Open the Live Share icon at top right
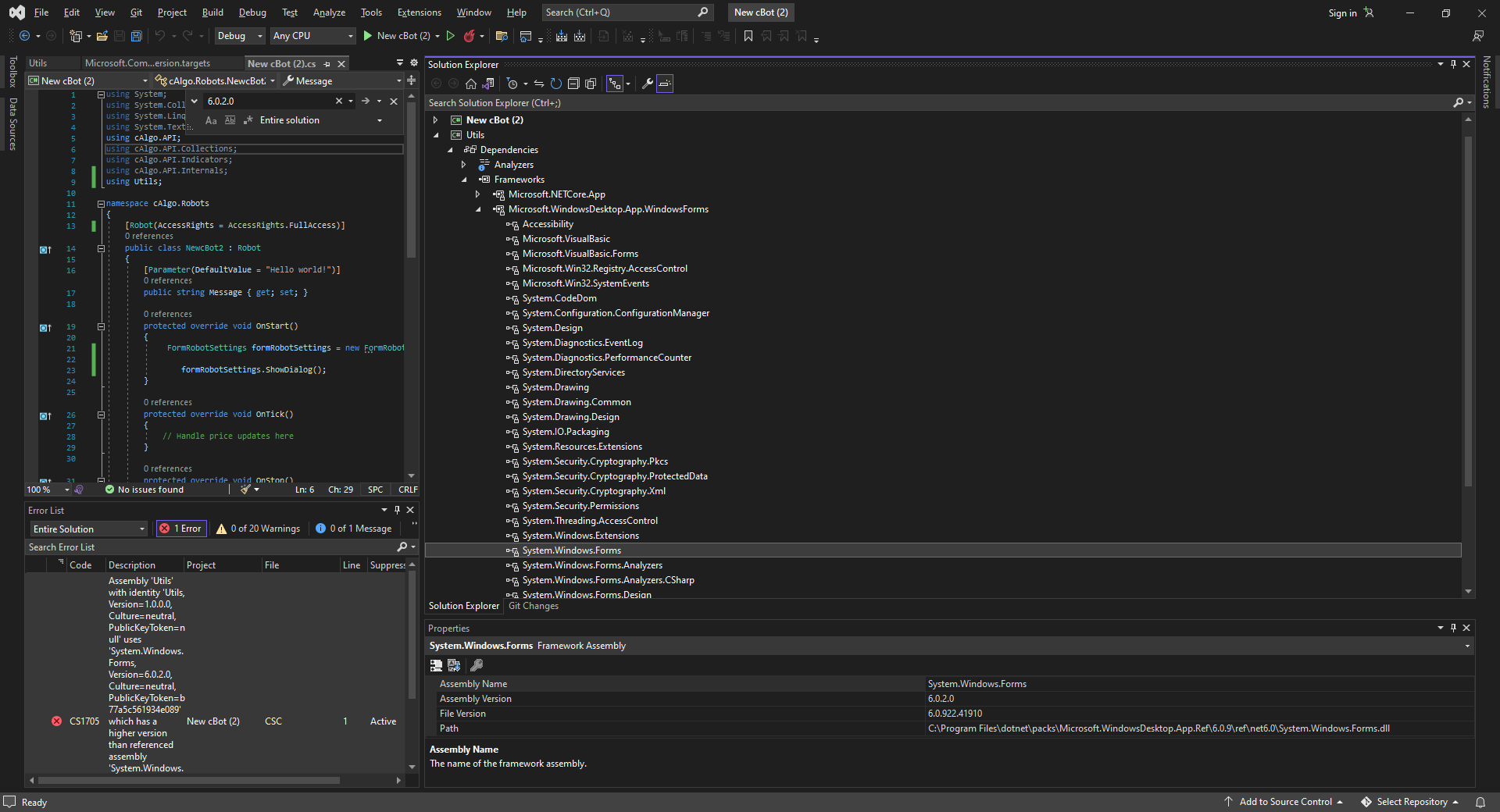This screenshot has height=812, width=1500. coord(1478,36)
